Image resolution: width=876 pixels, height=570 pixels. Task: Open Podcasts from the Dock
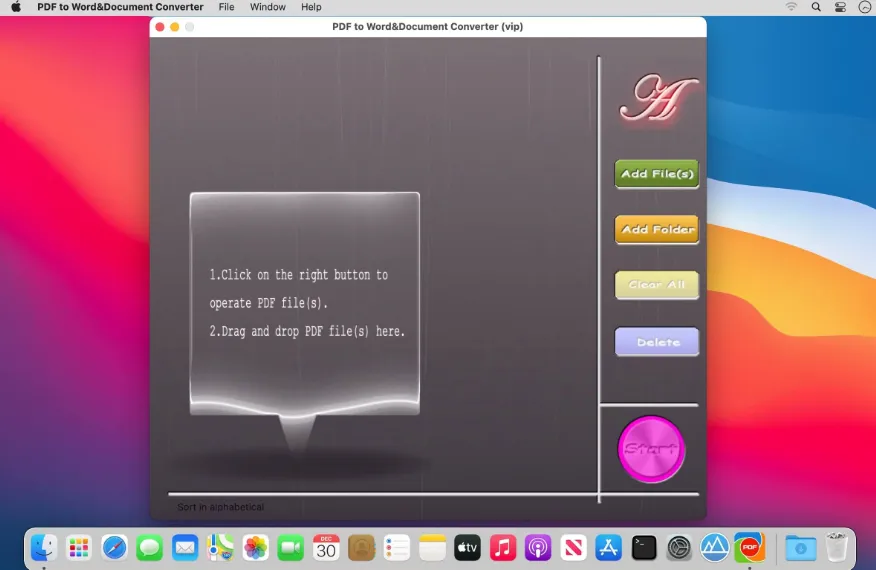coord(538,548)
